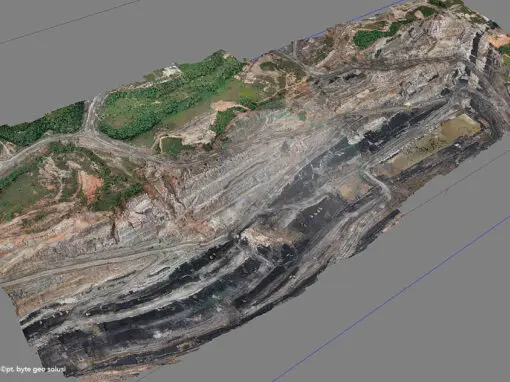Screen dimensions: 510x382
Task: Pick the steep dark cliff at right edge
Action: pos(480,73)
